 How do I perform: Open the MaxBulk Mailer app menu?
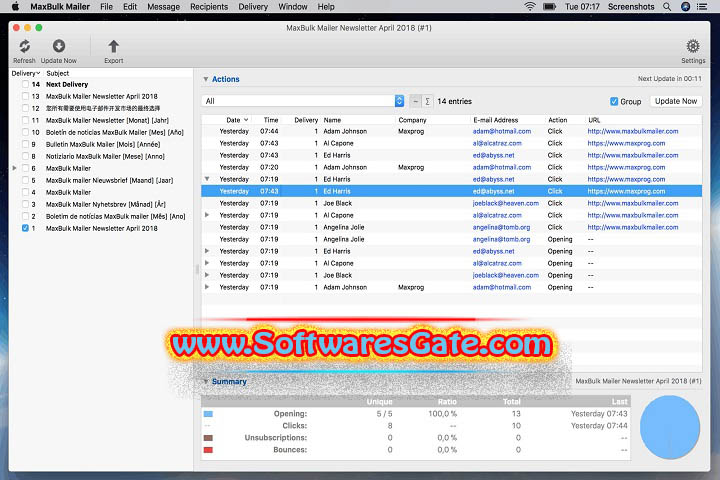[60, 6]
